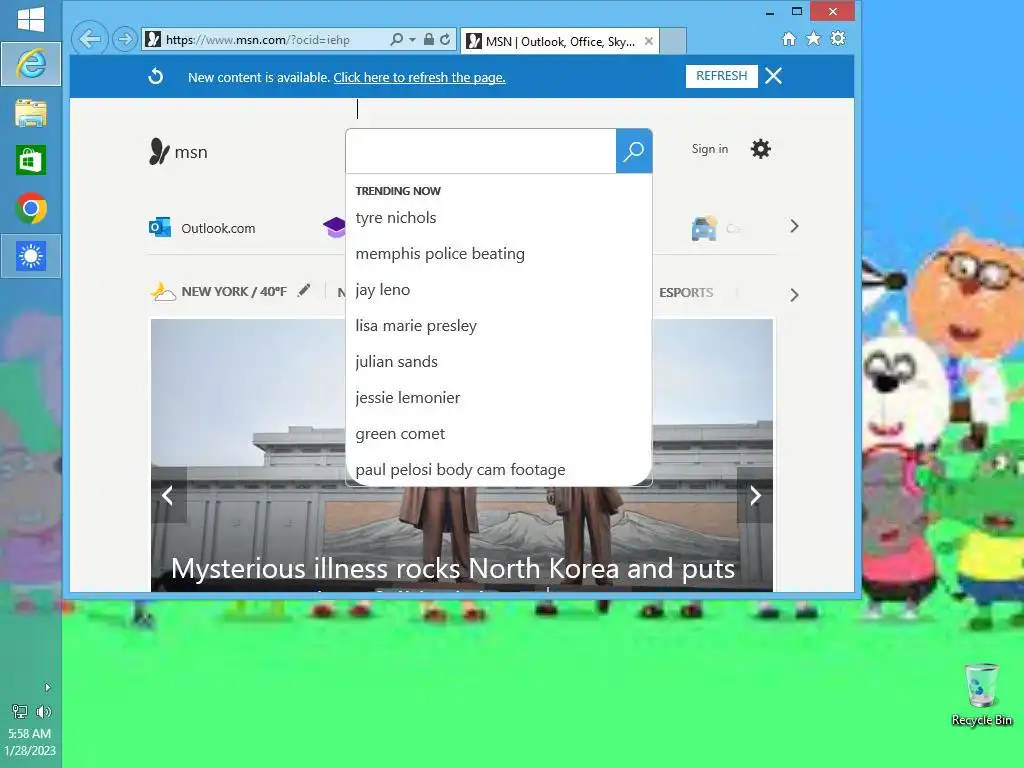The width and height of the screenshot is (1024, 768).
Task: Select 'jay leno' trending suggestion
Action: click(x=383, y=289)
